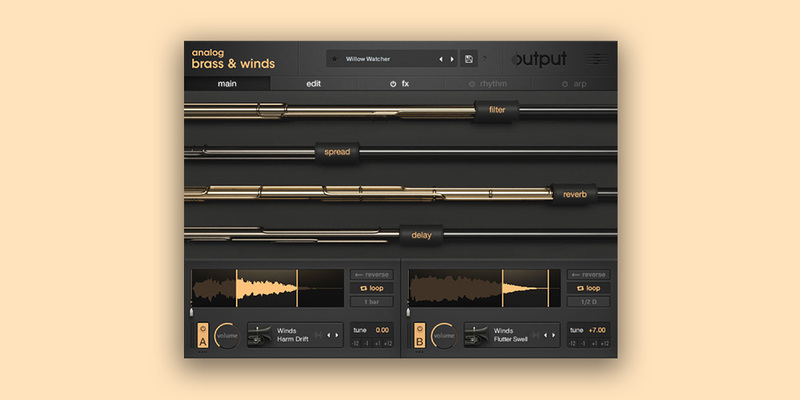Viewport: 800px width, 400px height.
Task: Lower layer A tune by 1 semitone
Action: click(366, 343)
